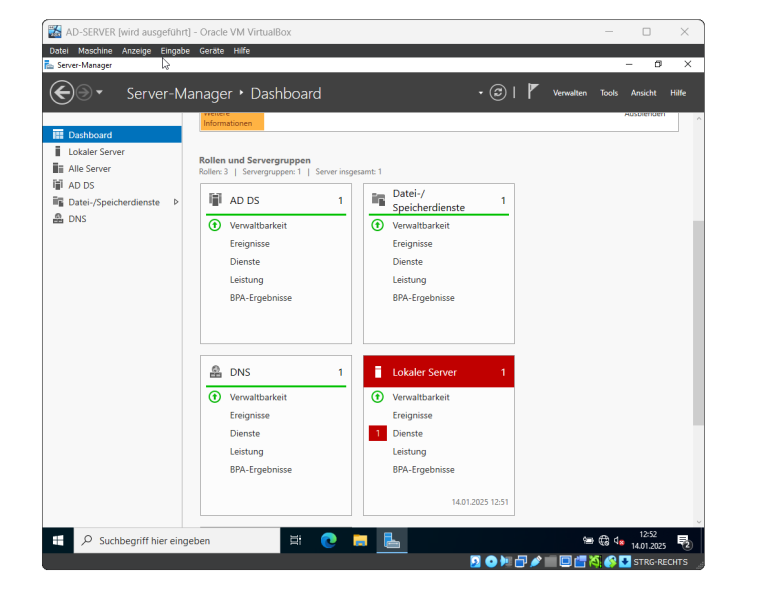768x592 pixels.
Task: Open the VirtualBox Maschine menu
Action: 95,51
